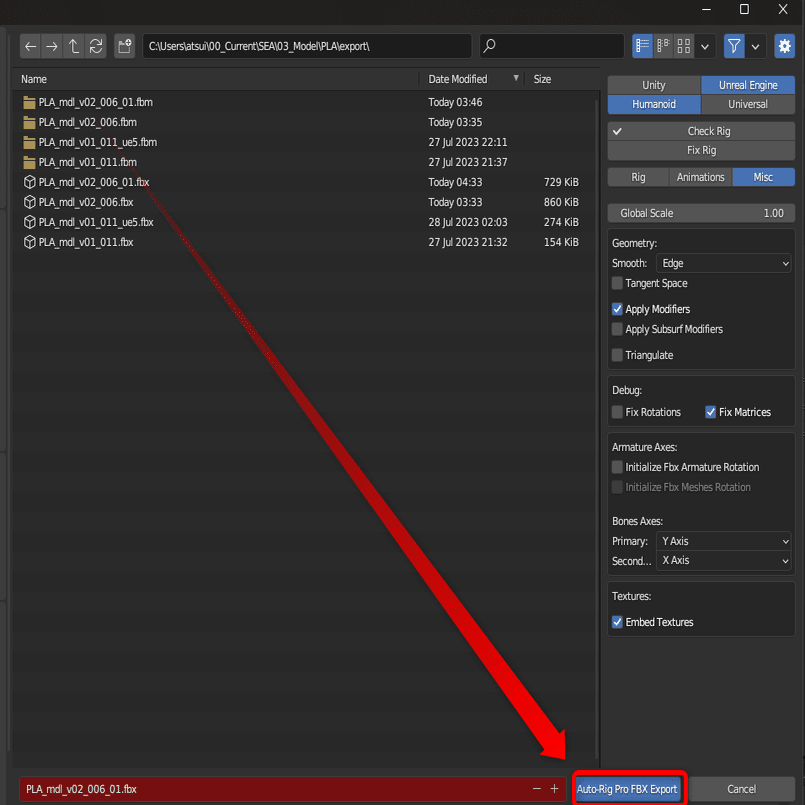Click cube icon of PLA_mdl_v01_011.fbx
Screen dimensions: 805x805
29,242
